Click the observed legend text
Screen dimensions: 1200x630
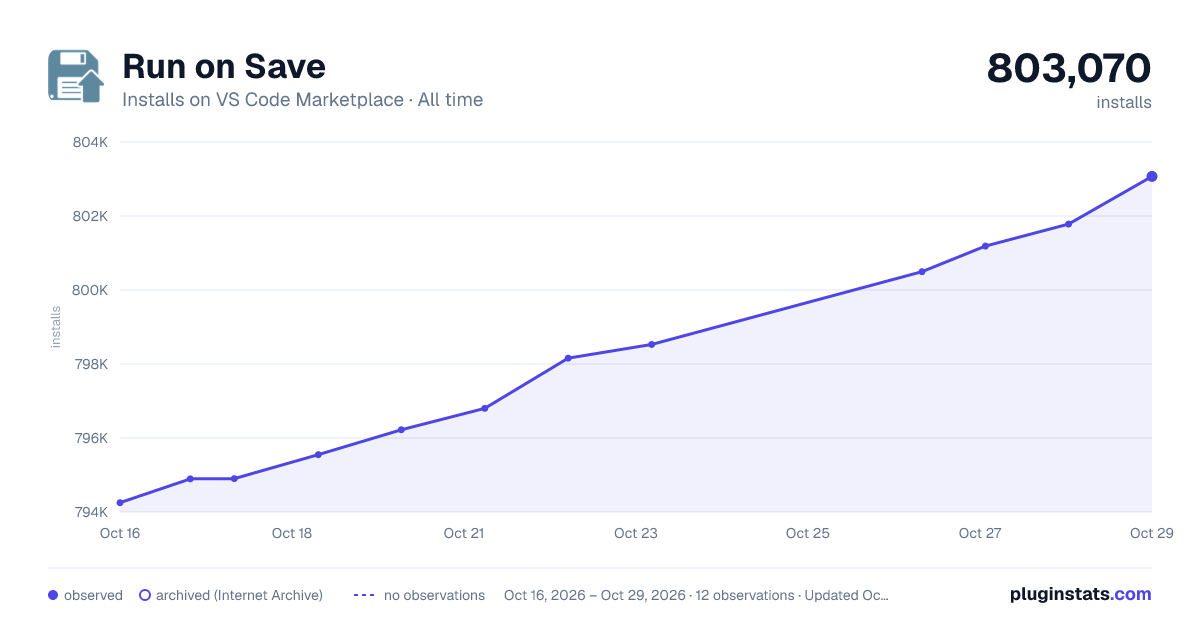[93, 595]
